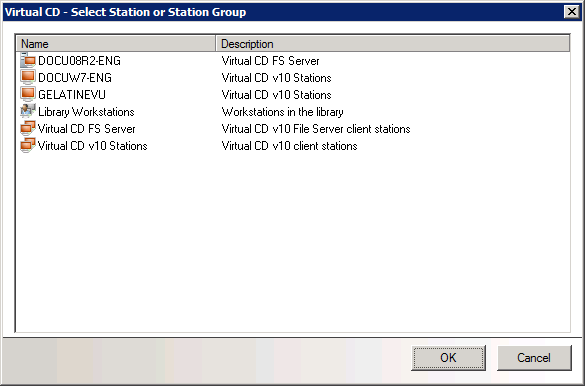Click the Virtual CD v10 Stations group icon
Screen dimensions: 585x386
coord(28,145)
